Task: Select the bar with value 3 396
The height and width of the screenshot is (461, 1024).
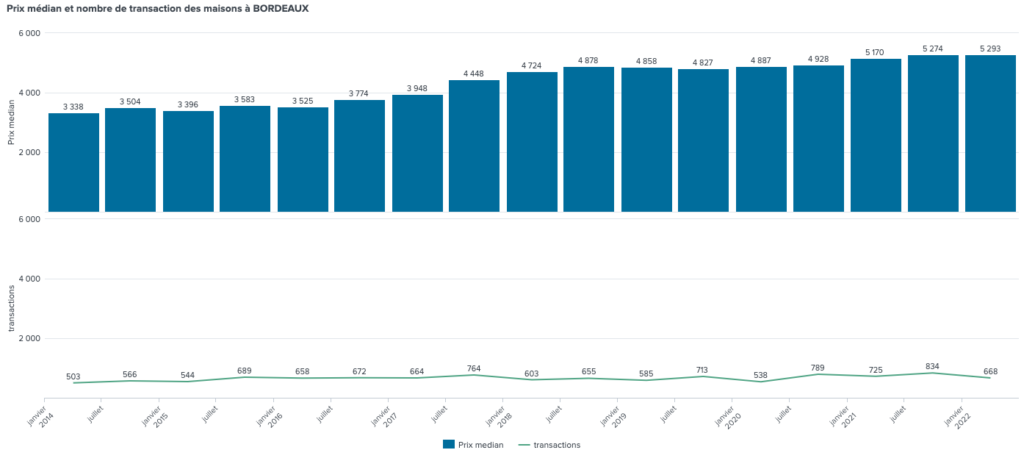Action: tap(188, 161)
